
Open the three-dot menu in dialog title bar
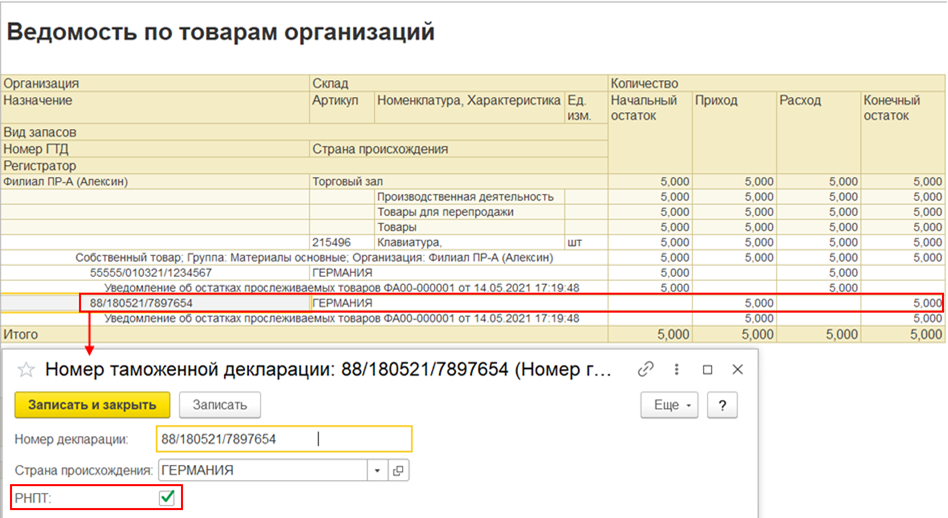pos(677,369)
